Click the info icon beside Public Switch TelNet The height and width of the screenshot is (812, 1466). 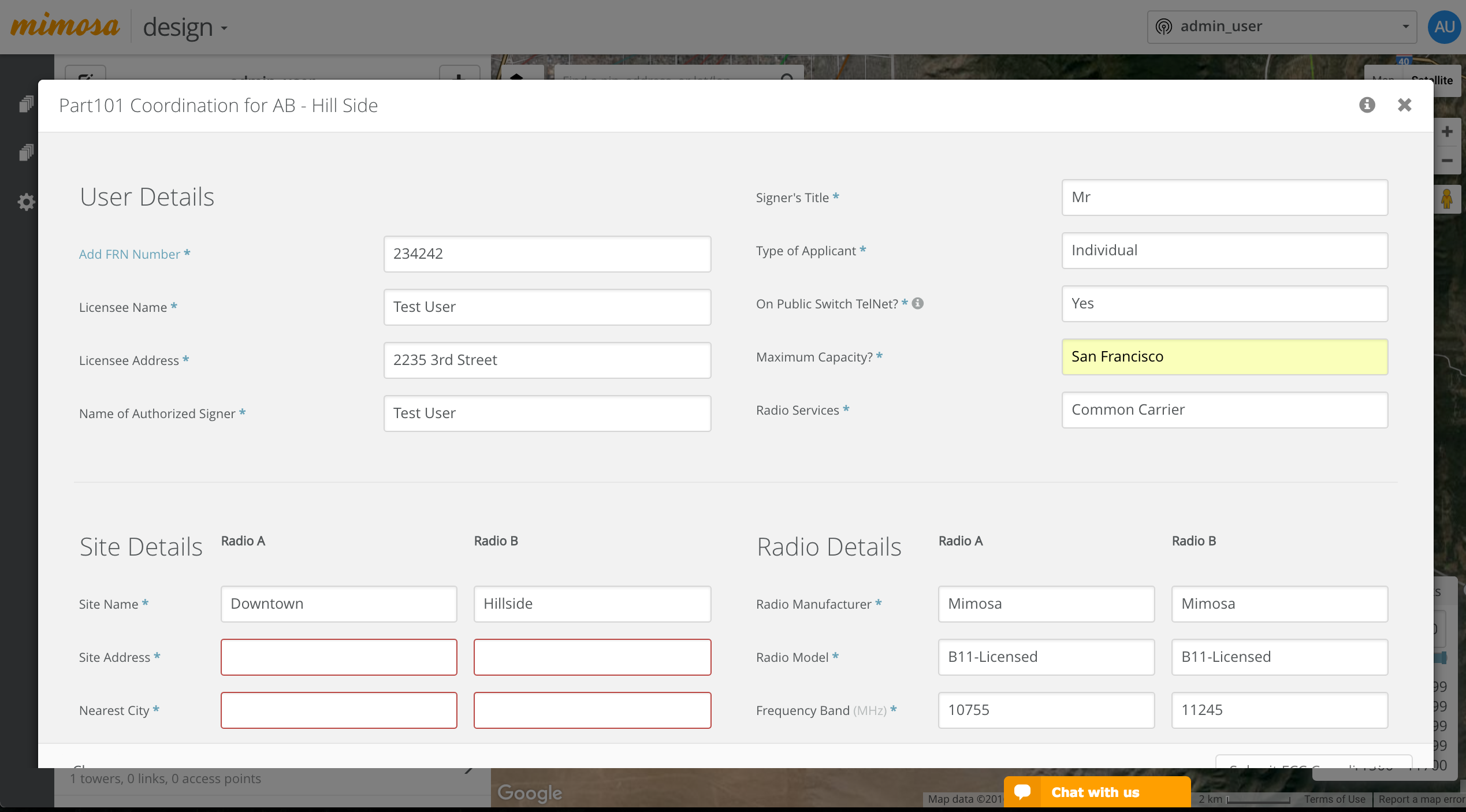[x=918, y=303]
